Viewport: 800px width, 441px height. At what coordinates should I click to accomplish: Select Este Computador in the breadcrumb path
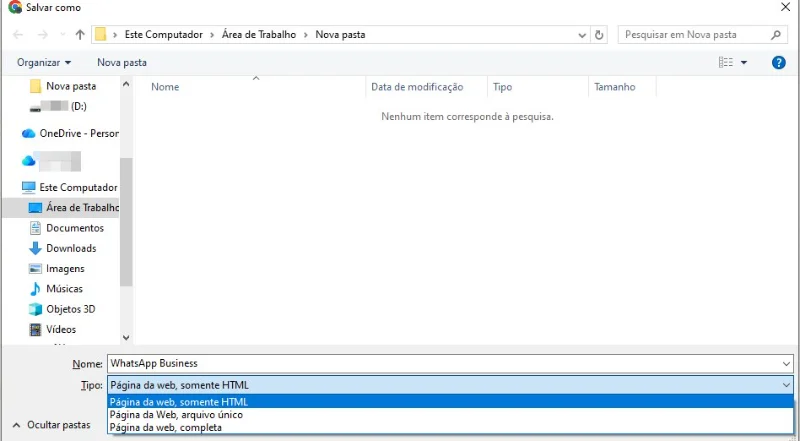coord(164,35)
